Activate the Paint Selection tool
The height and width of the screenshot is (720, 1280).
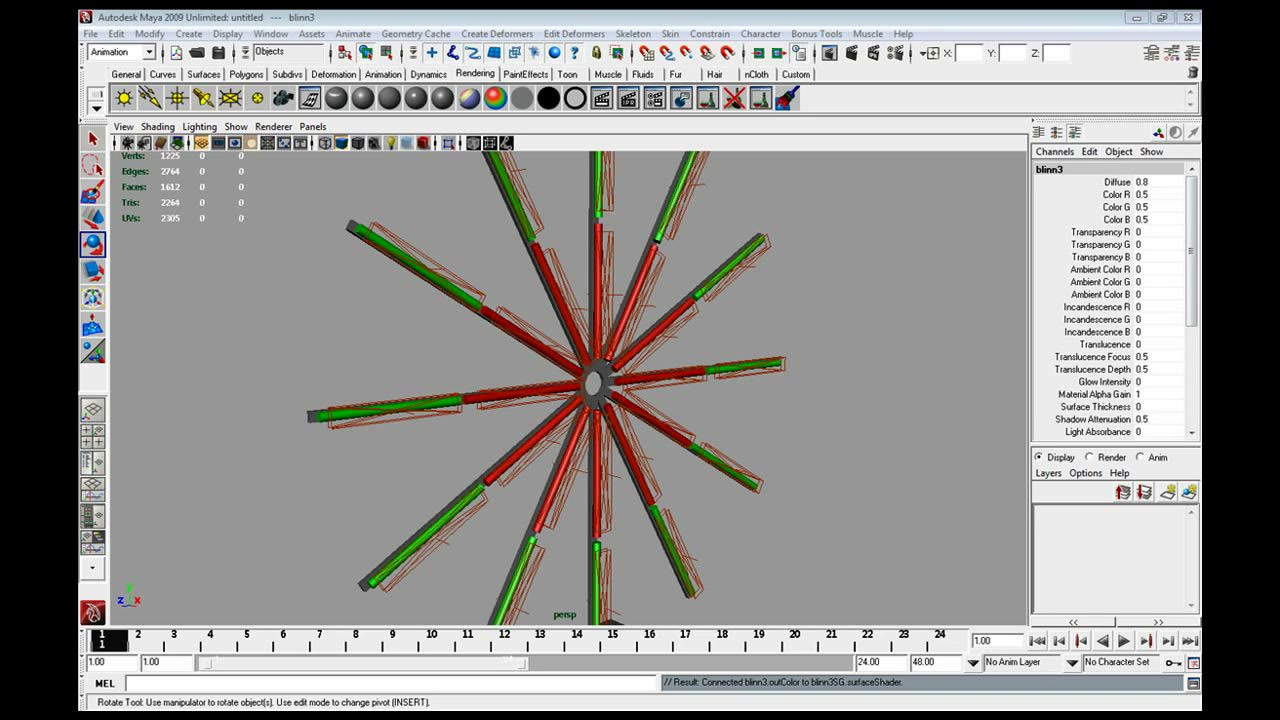point(93,191)
